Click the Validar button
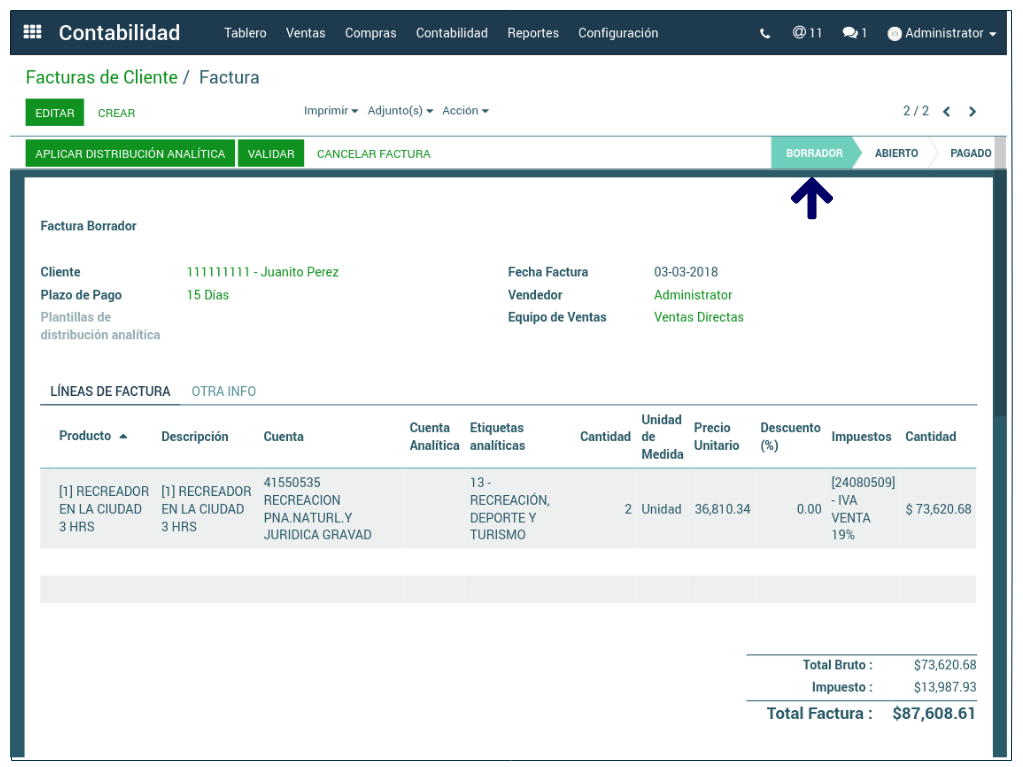The height and width of the screenshot is (767, 1023). (x=271, y=154)
